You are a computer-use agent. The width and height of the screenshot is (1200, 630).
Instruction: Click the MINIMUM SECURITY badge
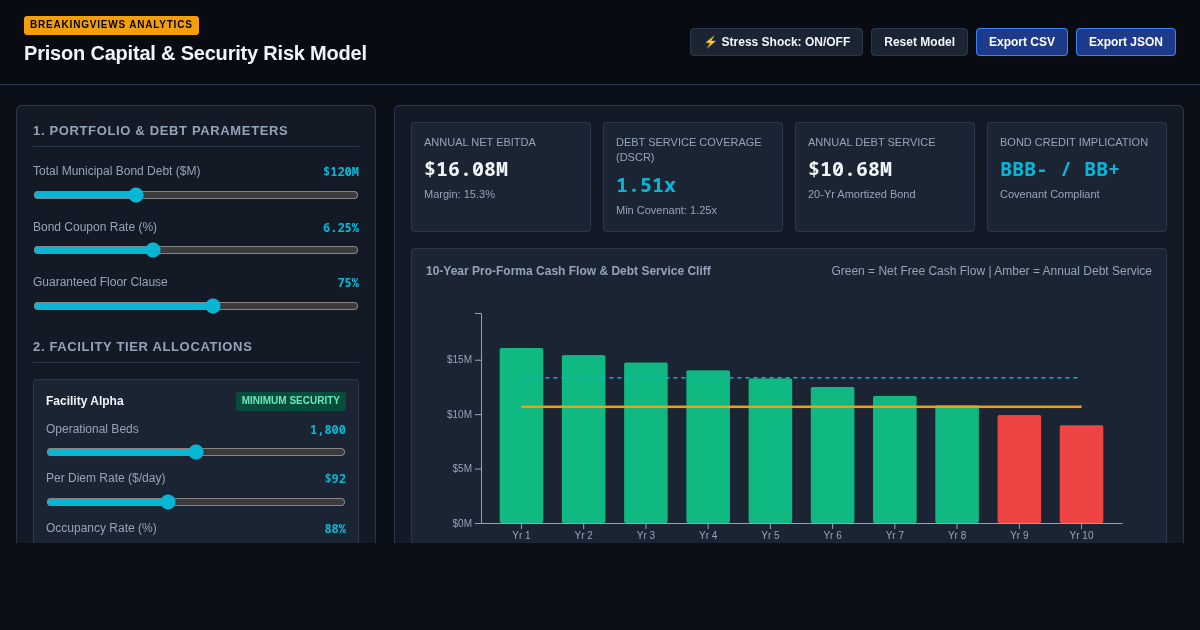point(291,401)
